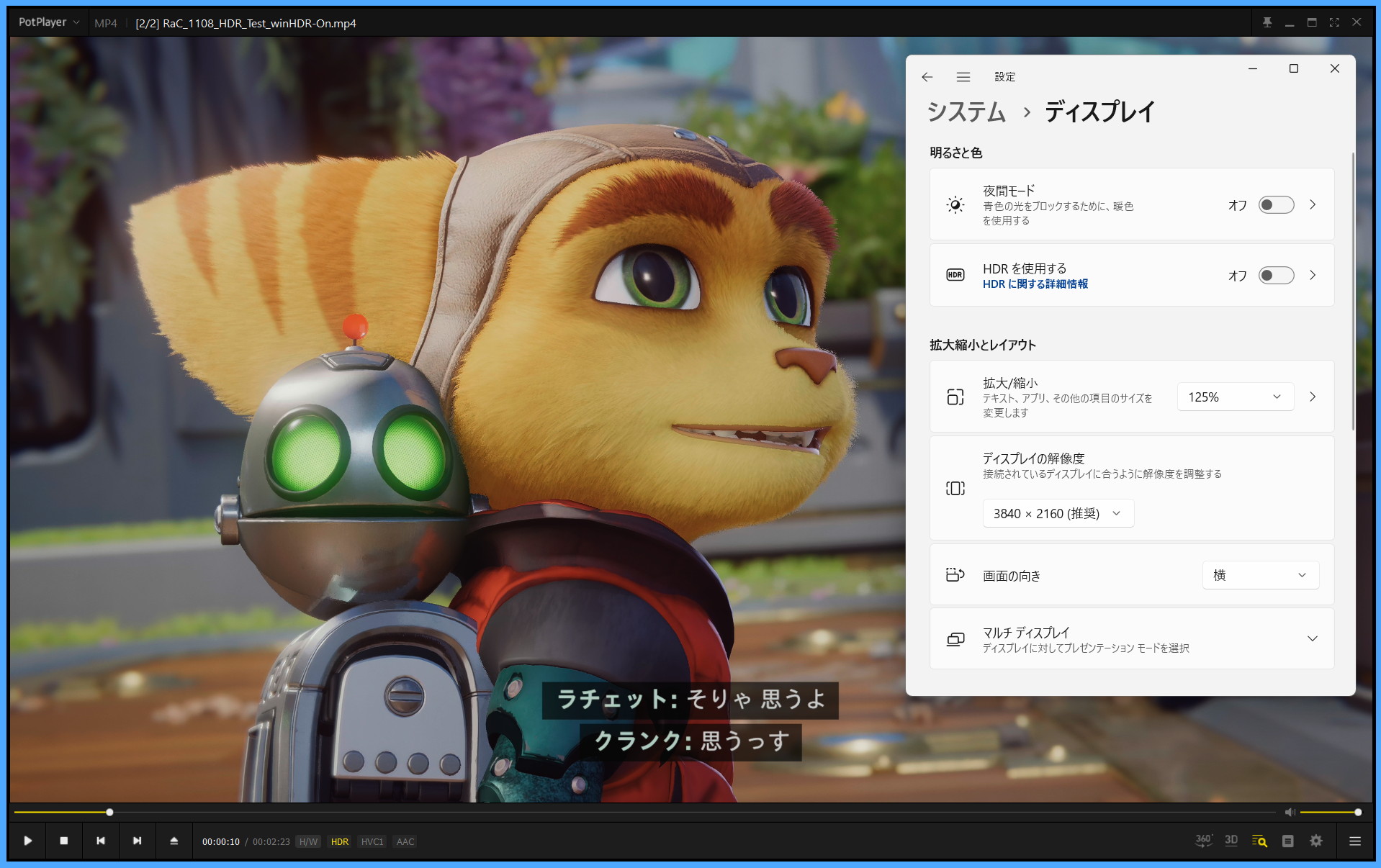This screenshot has height=868, width=1381.
Task: Click the HDR indicator badge in PotPlayer
Action: (340, 841)
